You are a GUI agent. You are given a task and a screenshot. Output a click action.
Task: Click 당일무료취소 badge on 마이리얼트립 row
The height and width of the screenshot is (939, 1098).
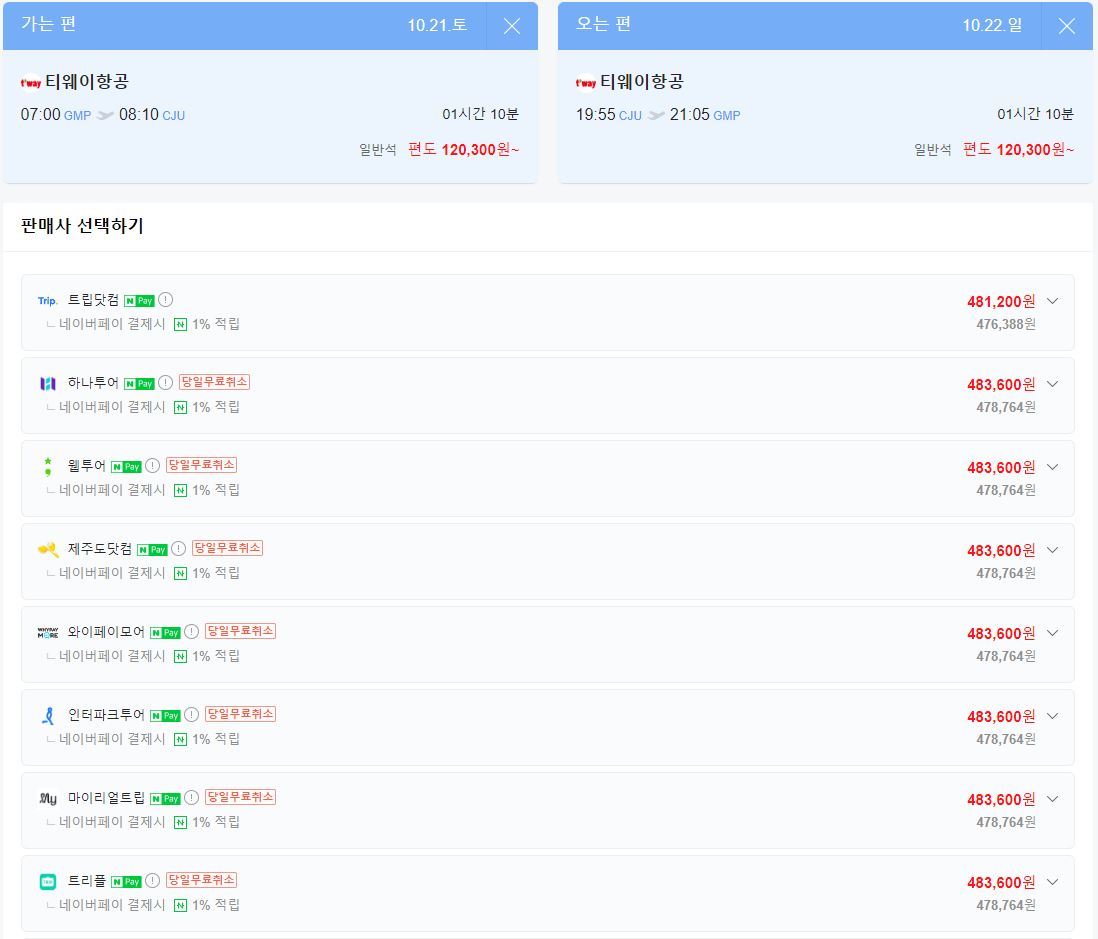point(240,797)
